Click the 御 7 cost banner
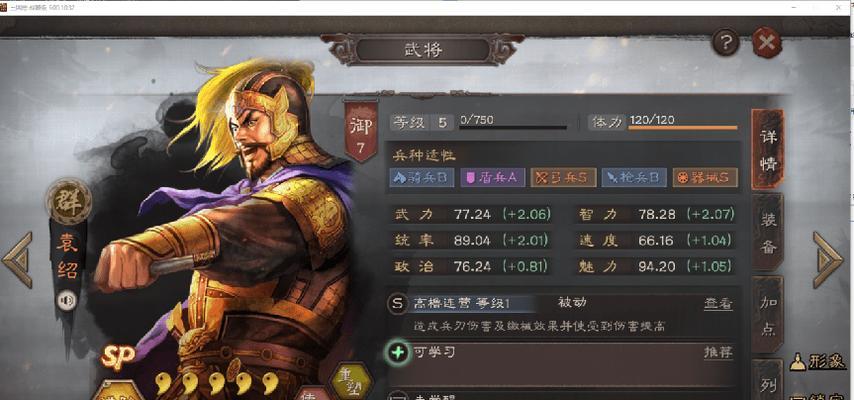The height and width of the screenshot is (400, 854). click(x=361, y=131)
